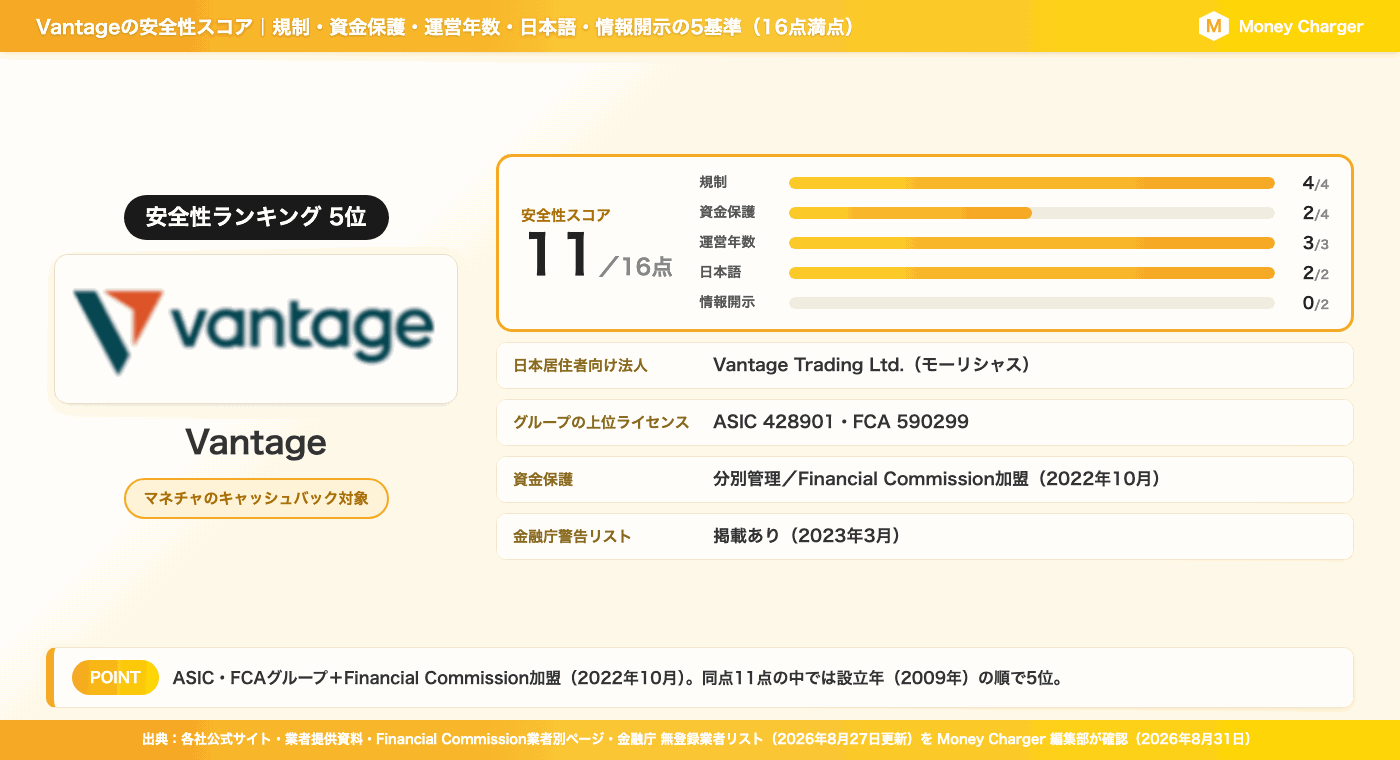Click the Vantage name below the logo
The height and width of the screenshot is (760, 1400).
click(x=256, y=442)
